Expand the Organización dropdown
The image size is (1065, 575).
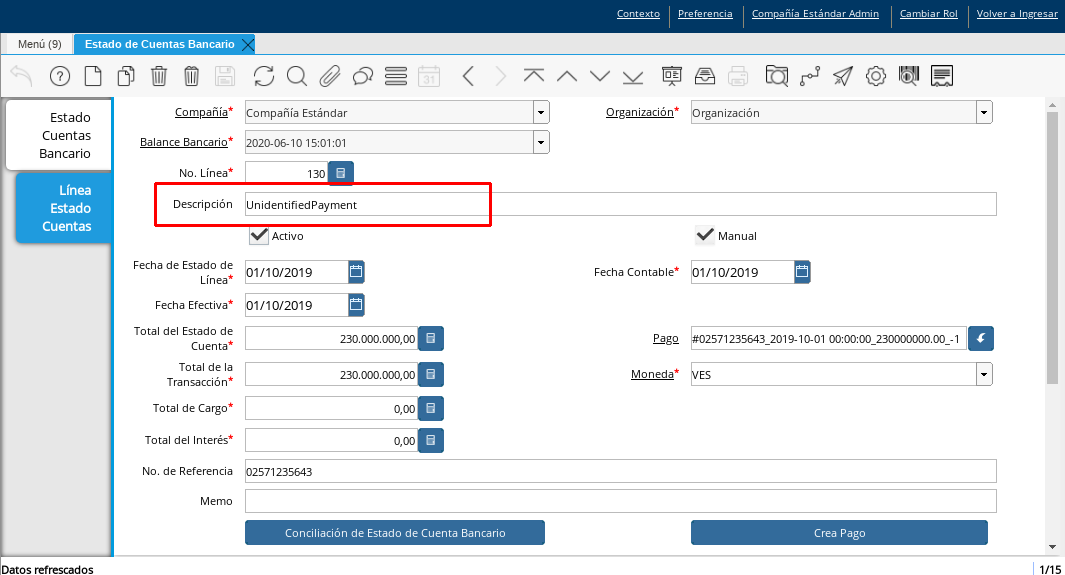[x=984, y=112]
